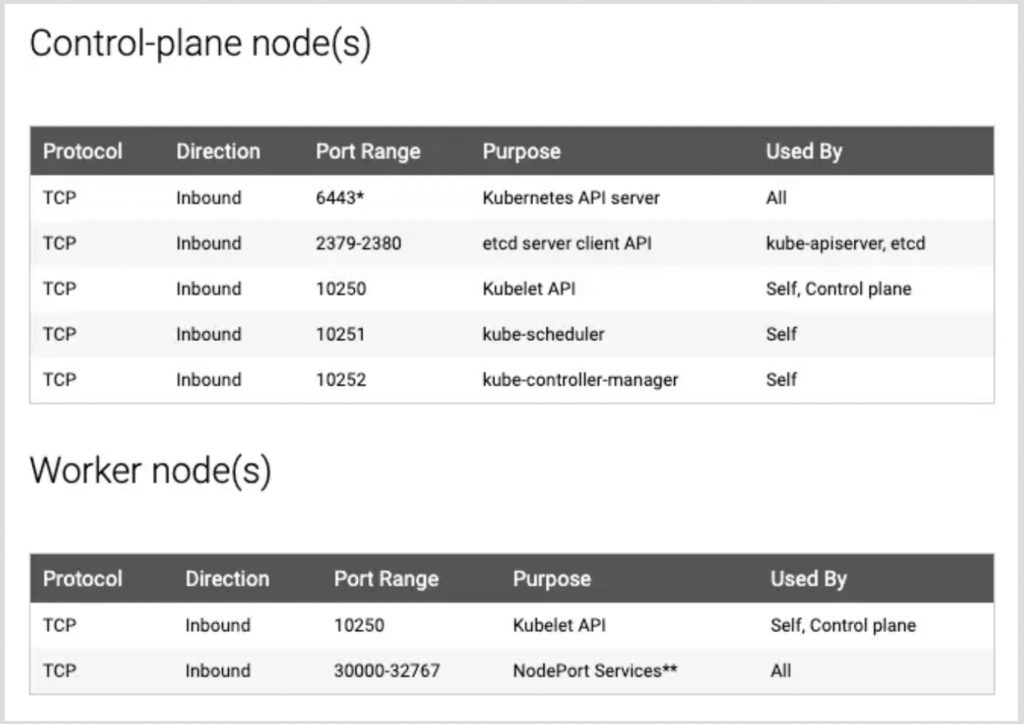This screenshot has height=724, width=1024.
Task: Click the 2379-2380 port range cell
Action: (358, 244)
